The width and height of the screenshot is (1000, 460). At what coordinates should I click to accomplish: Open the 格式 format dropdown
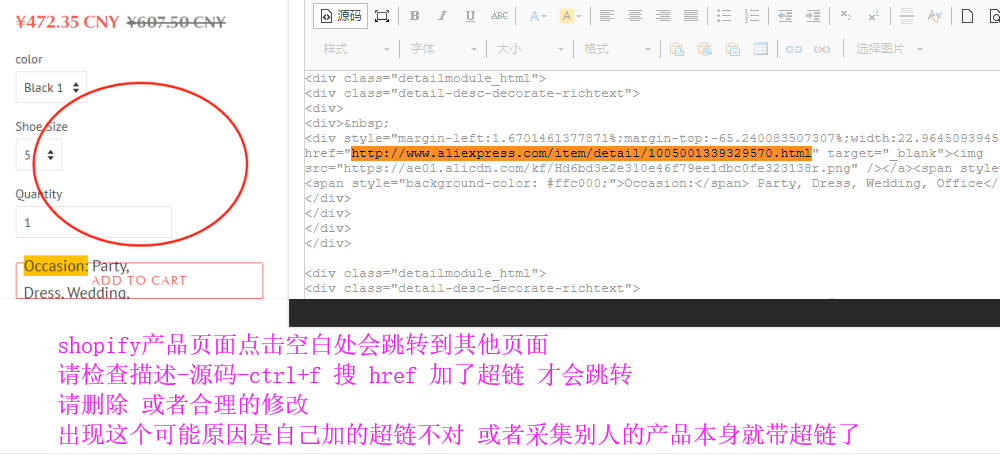pyautogui.click(x=617, y=49)
